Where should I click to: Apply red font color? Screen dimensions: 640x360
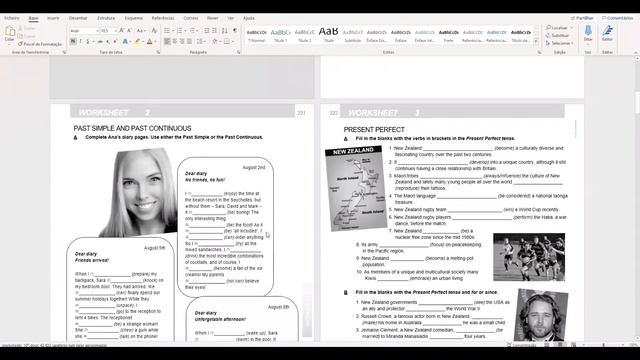149,41
